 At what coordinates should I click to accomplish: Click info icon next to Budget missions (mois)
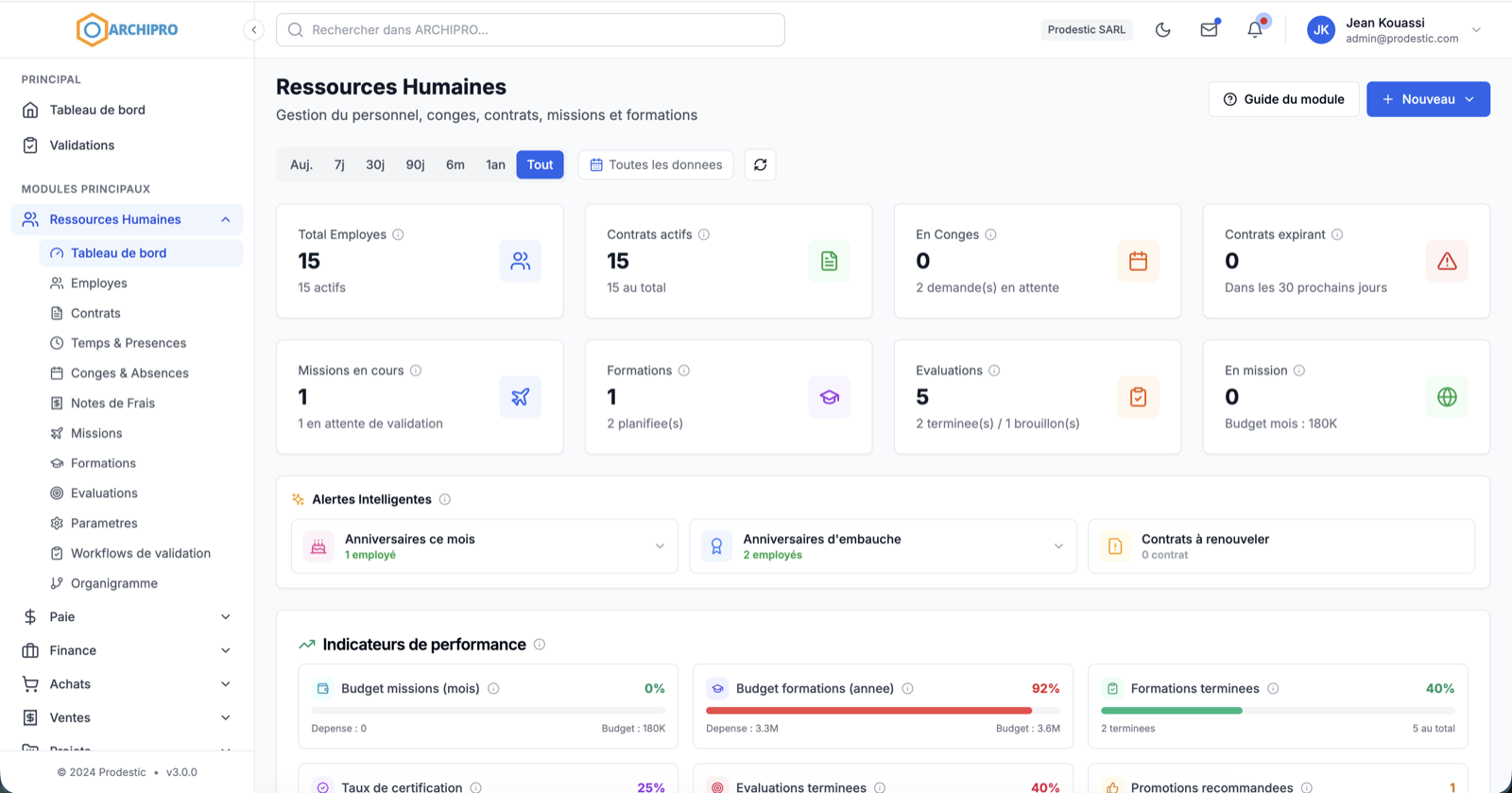(493, 689)
